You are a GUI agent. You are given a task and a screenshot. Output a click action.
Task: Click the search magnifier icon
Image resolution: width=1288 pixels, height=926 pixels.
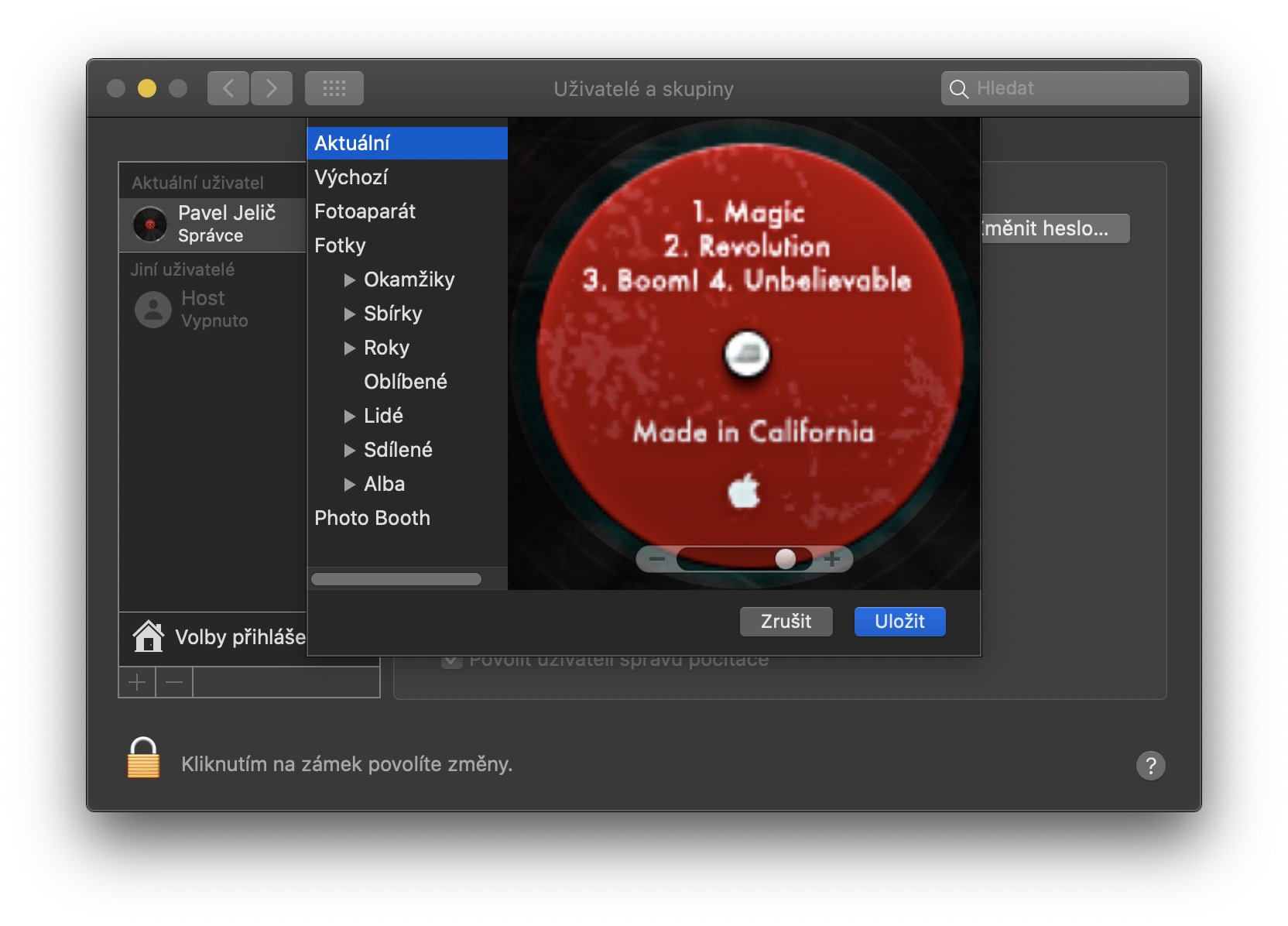958,89
